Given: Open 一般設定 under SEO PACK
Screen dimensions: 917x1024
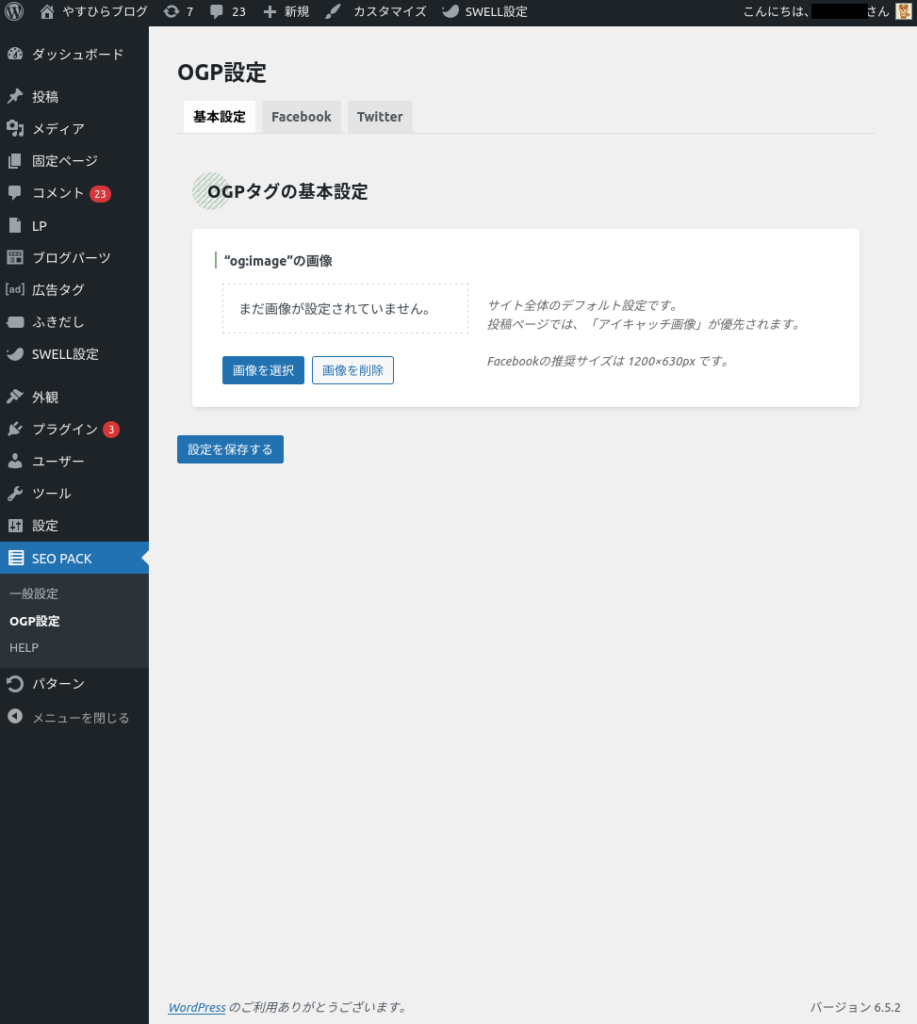Looking at the screenshot, I should (34, 594).
